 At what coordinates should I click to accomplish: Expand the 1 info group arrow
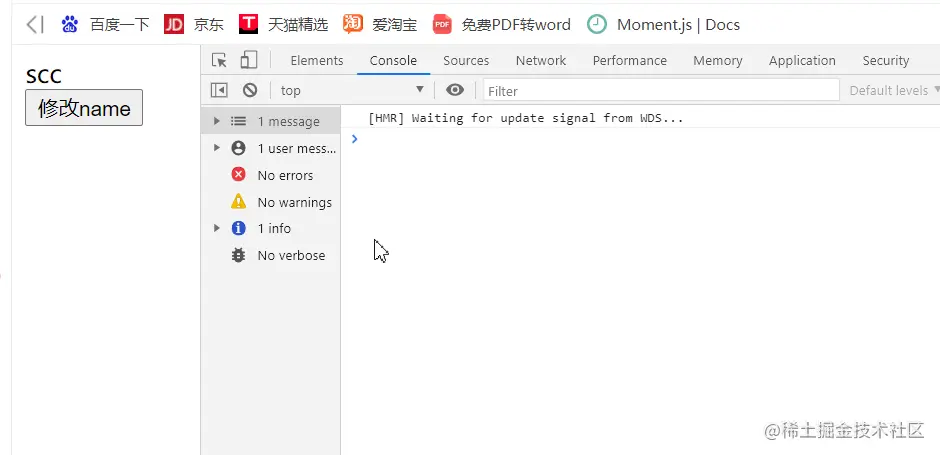pos(217,228)
